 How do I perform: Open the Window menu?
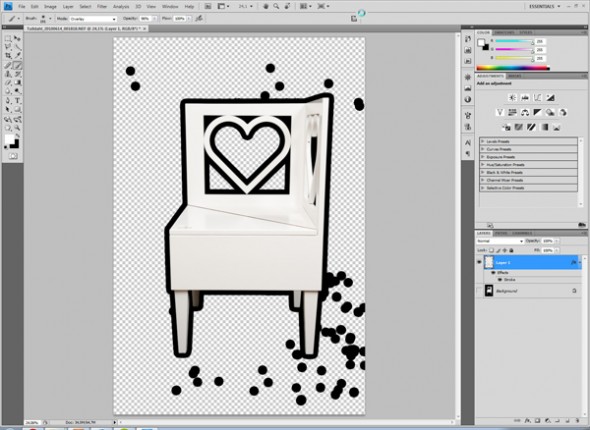click(x=170, y=6)
